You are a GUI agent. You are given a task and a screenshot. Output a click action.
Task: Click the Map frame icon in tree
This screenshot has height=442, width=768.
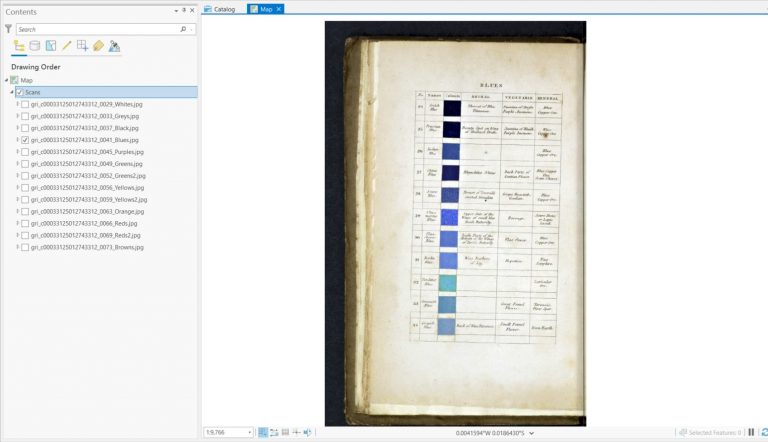tap(14, 80)
